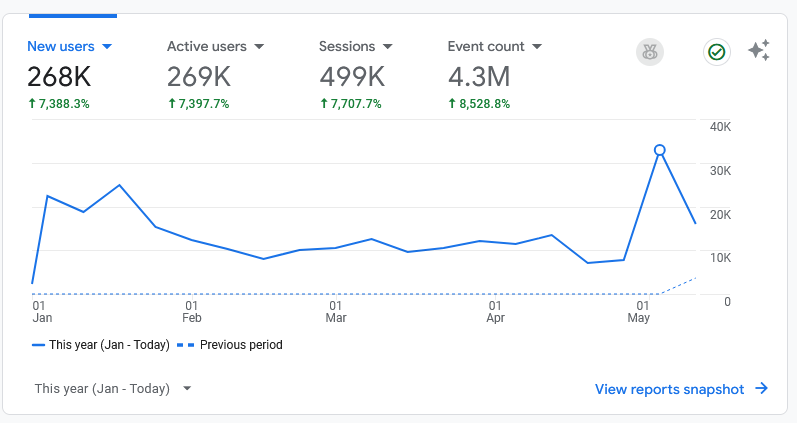Select the Event count metric tab

[x=486, y=46]
